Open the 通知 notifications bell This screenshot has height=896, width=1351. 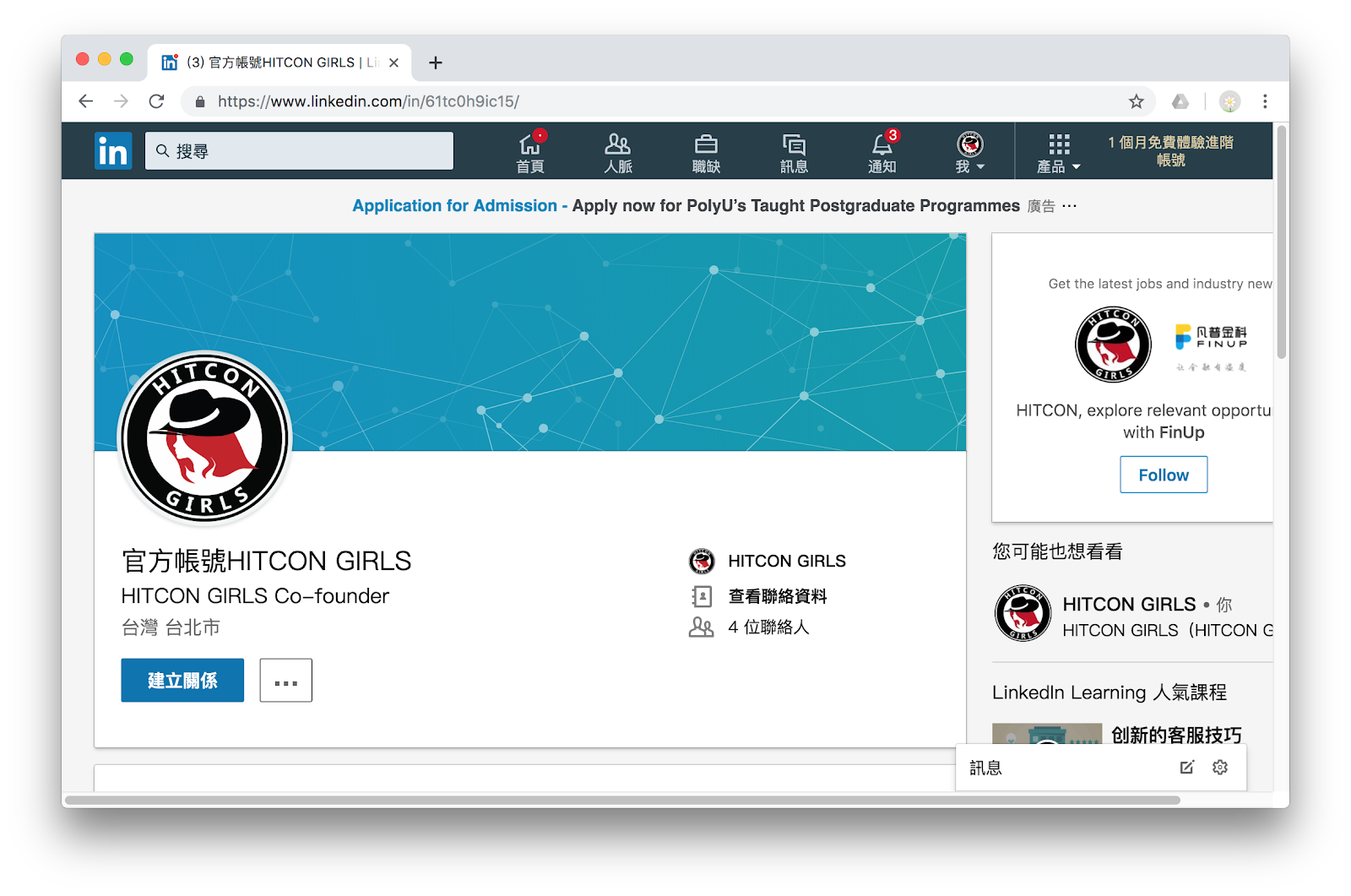coord(882,152)
